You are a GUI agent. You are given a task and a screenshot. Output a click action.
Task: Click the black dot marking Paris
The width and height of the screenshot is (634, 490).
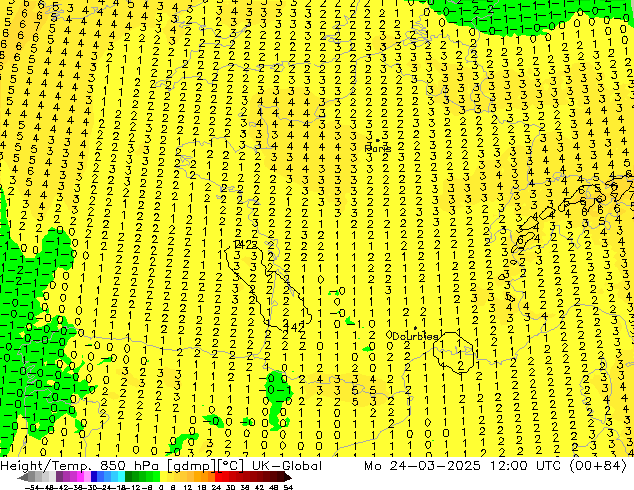pos(378,140)
